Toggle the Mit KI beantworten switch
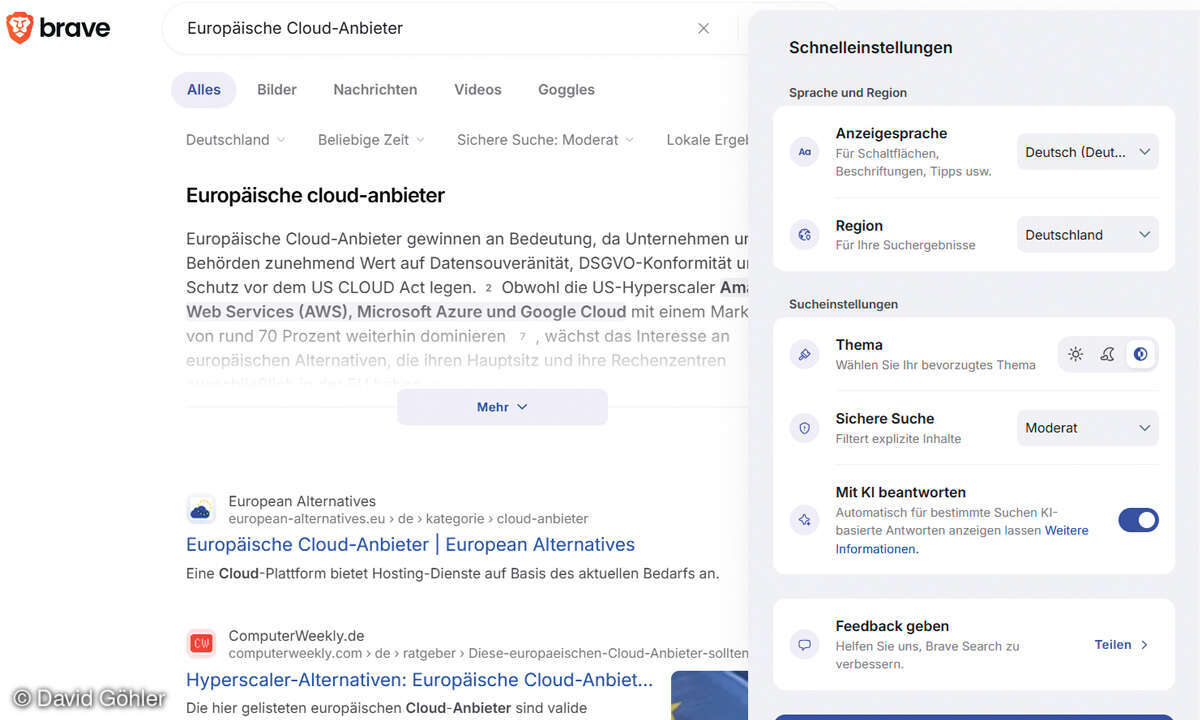Viewport: 1200px width, 720px height. [x=1137, y=520]
